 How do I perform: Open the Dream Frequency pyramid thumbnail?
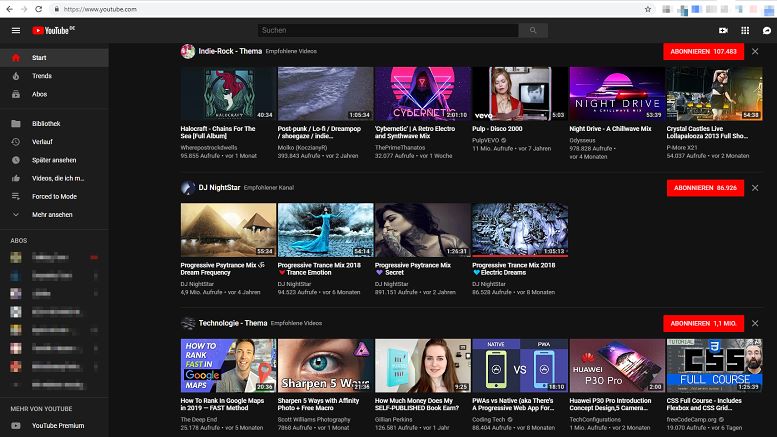228,230
